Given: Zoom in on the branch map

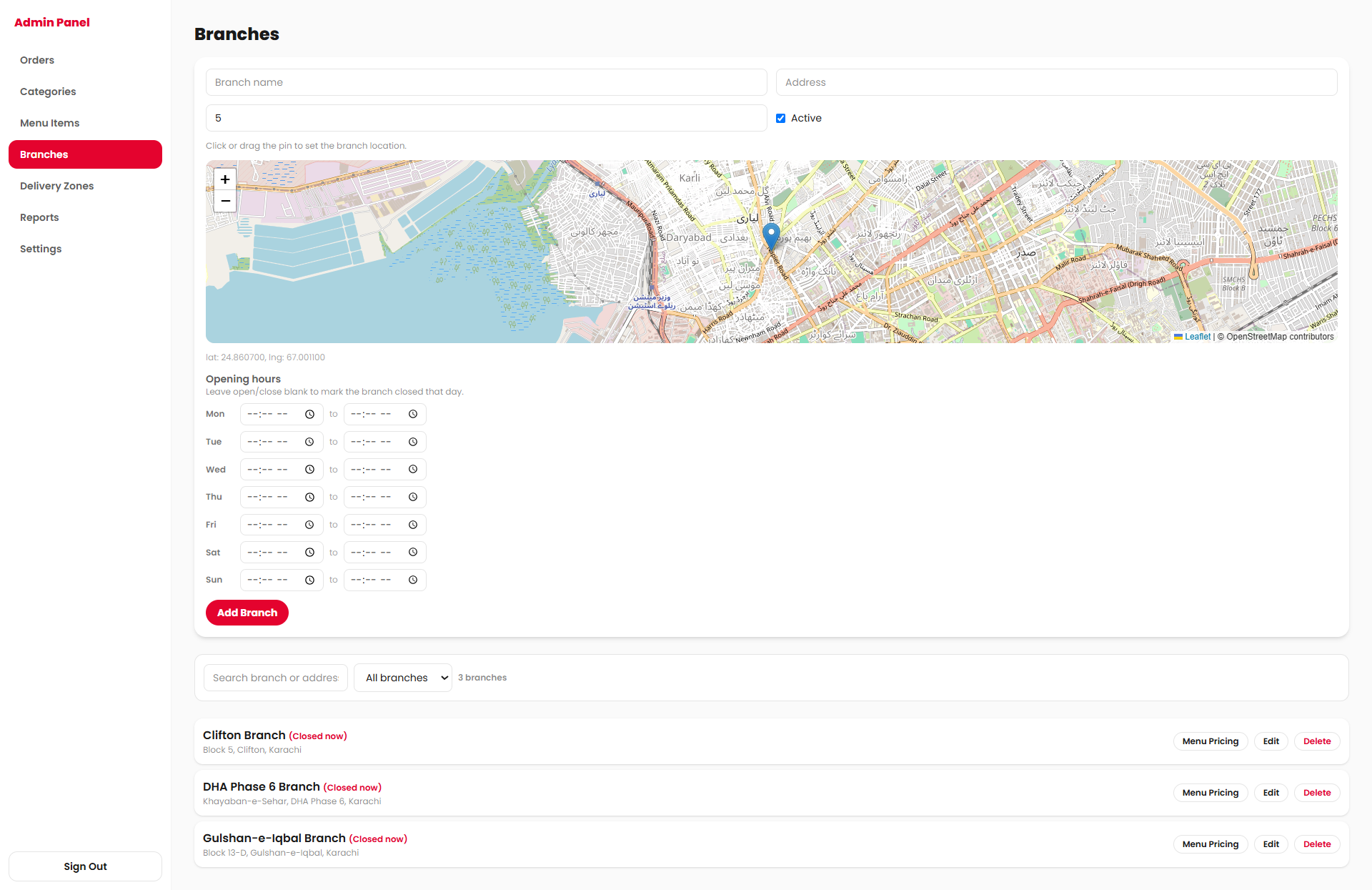Looking at the screenshot, I should click(x=225, y=179).
